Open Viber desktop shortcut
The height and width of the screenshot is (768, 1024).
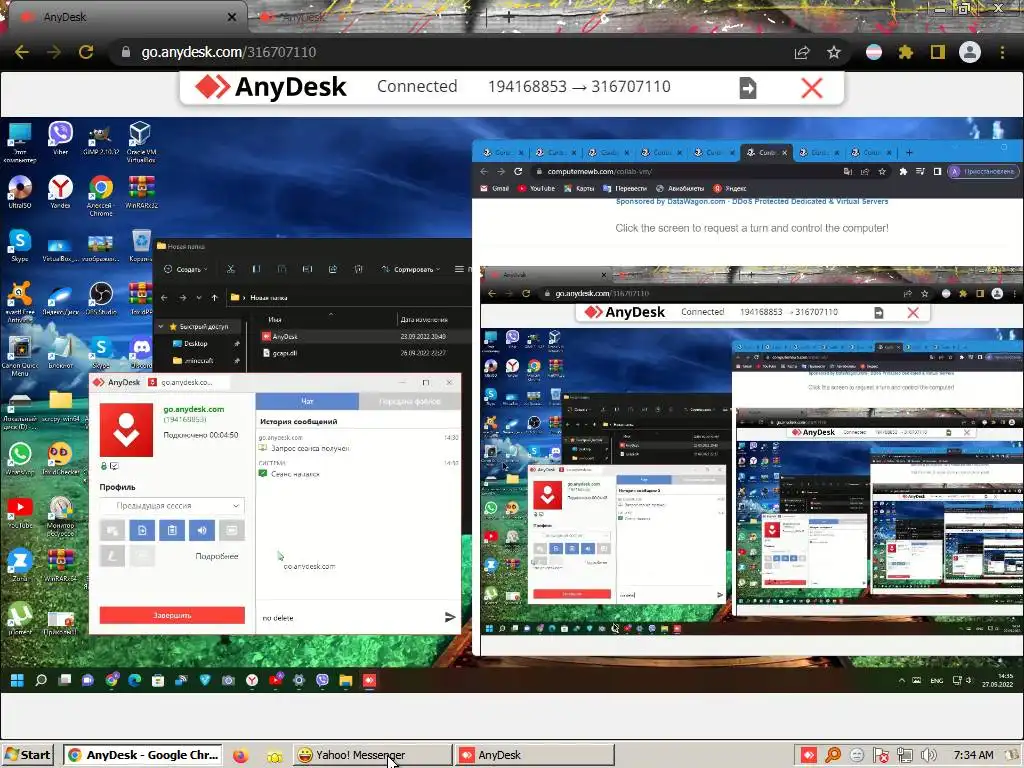[60, 138]
